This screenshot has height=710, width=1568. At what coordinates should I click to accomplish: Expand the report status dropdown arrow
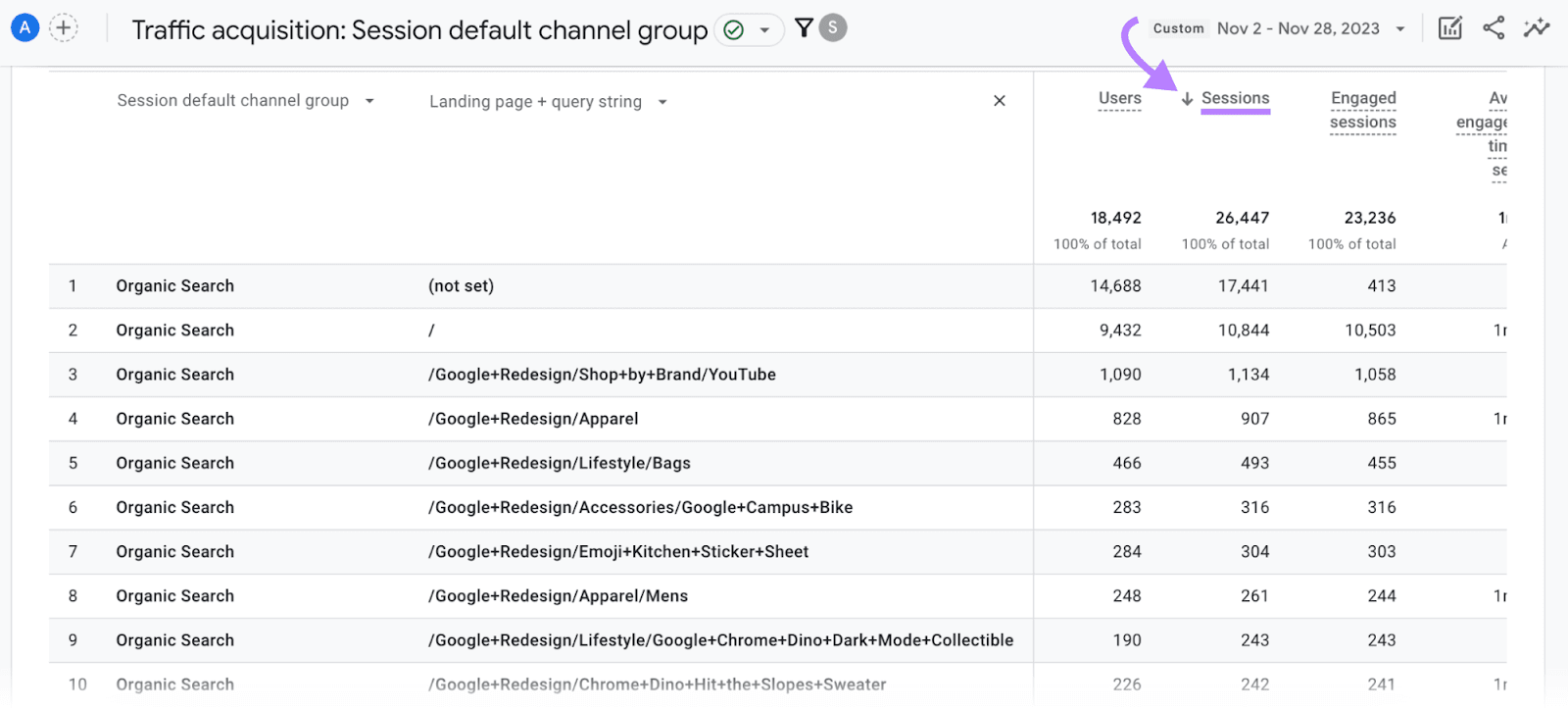(x=764, y=30)
